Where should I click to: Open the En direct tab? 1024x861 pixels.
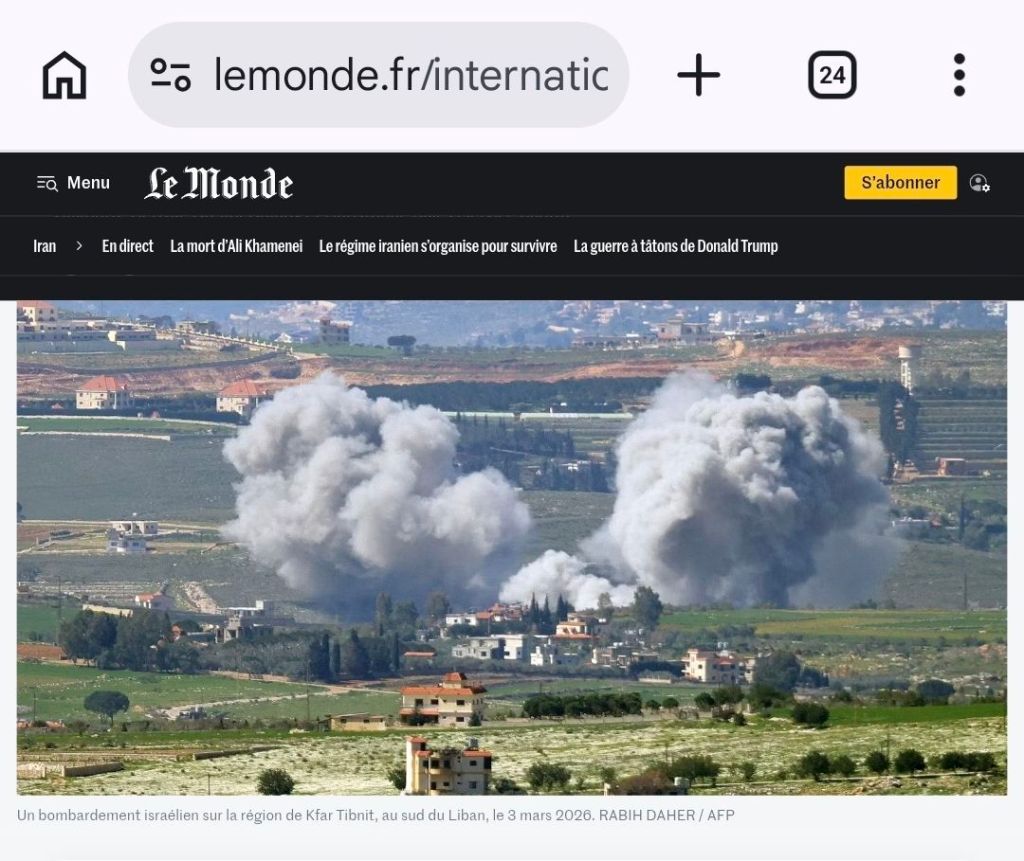pos(127,246)
